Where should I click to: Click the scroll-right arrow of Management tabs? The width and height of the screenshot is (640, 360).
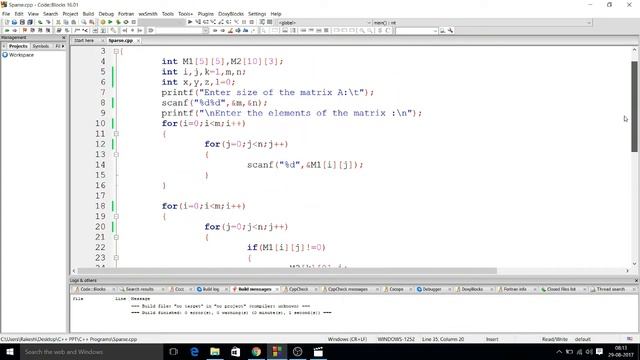63,46
